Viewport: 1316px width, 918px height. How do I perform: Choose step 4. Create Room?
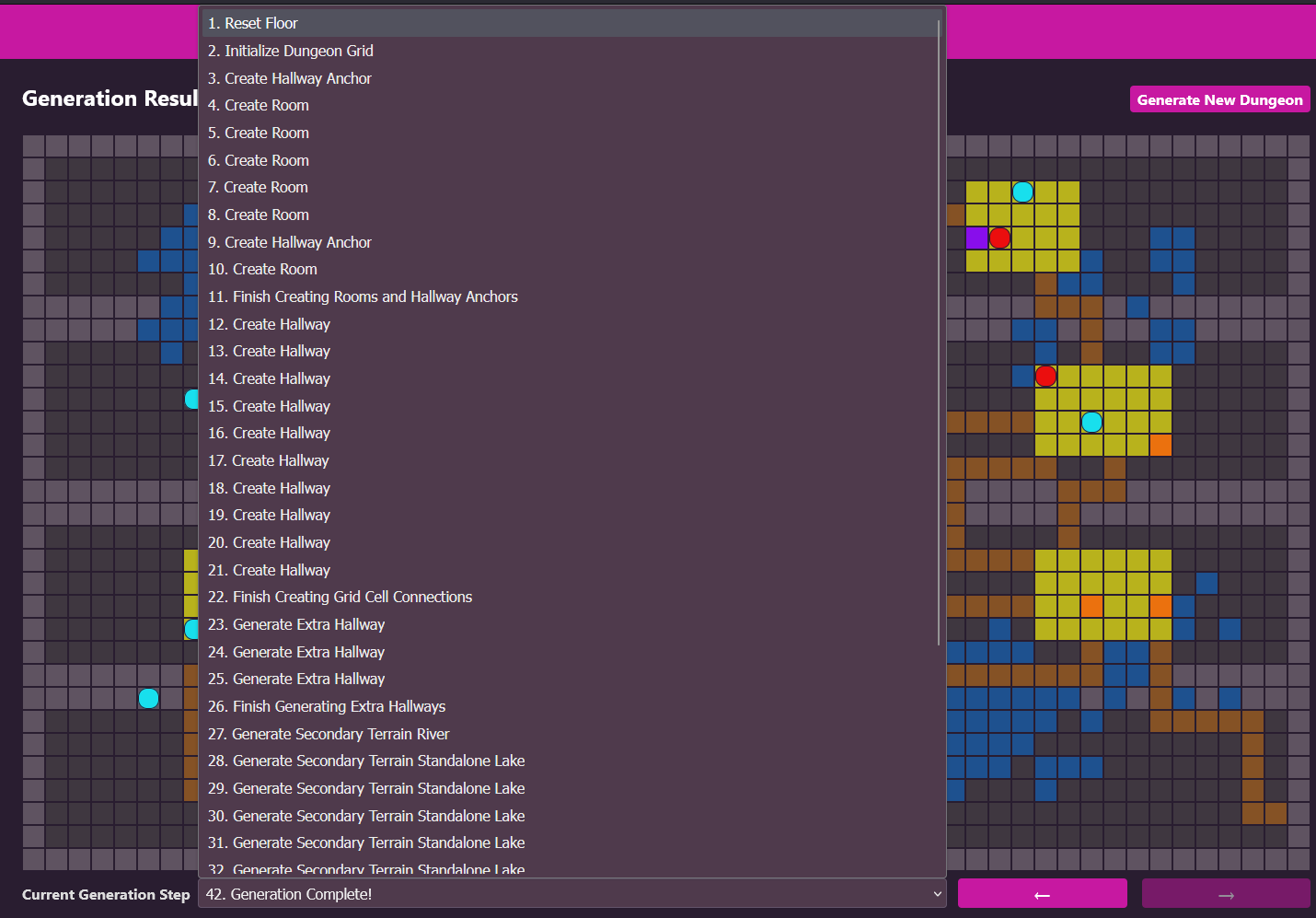point(571,105)
